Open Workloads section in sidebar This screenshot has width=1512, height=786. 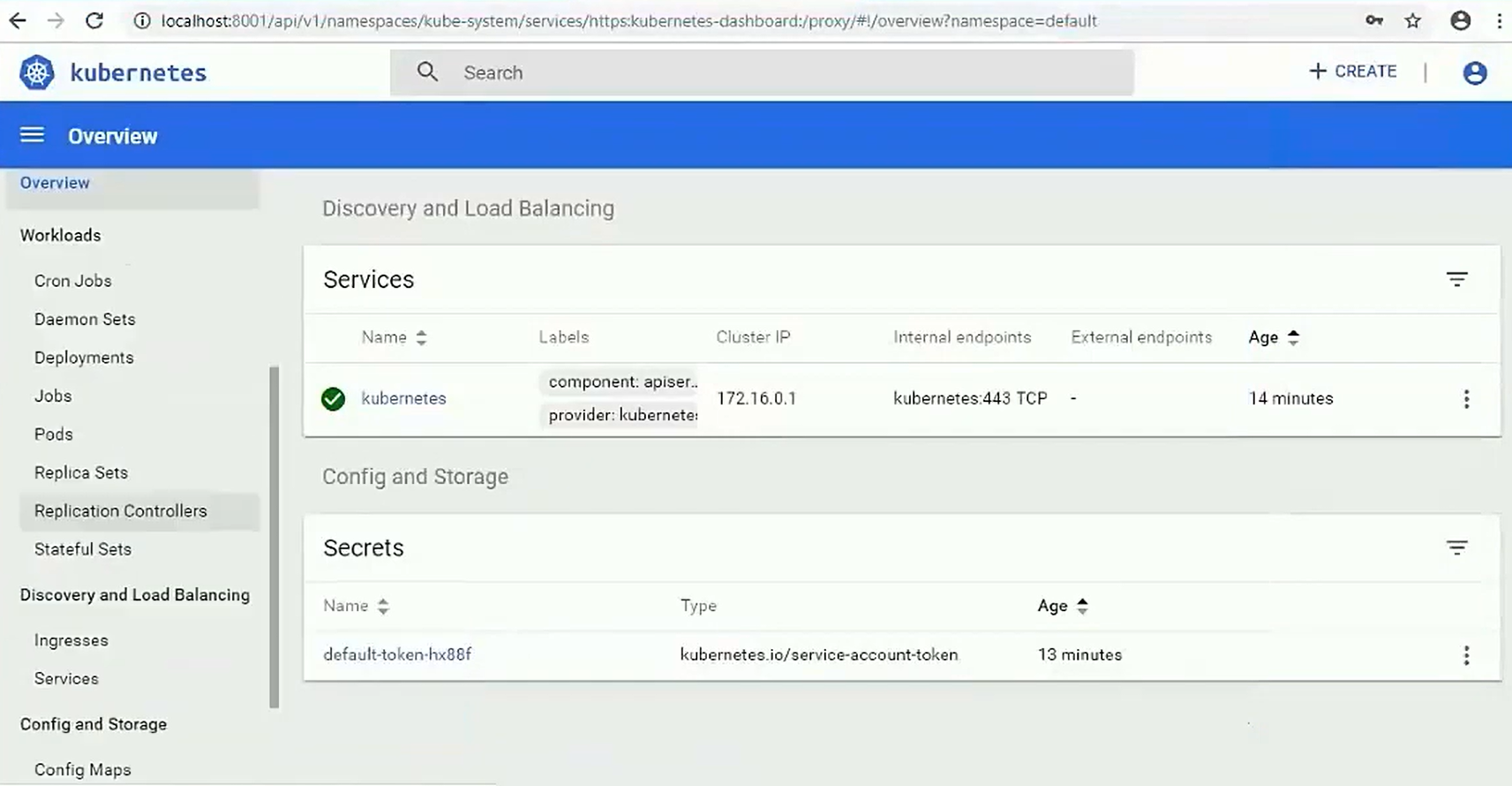(x=60, y=235)
